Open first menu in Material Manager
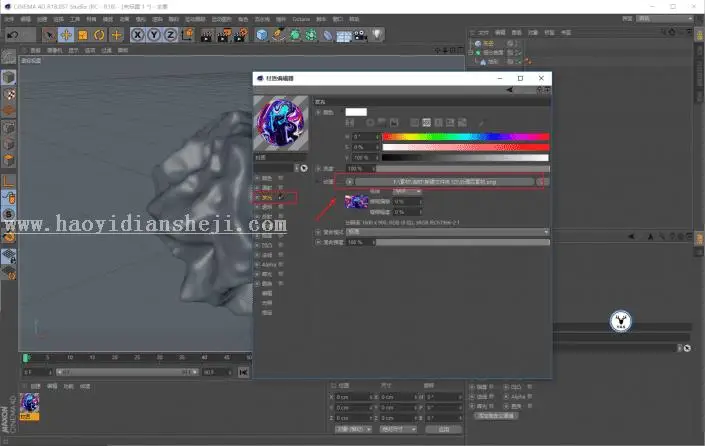 point(36,386)
